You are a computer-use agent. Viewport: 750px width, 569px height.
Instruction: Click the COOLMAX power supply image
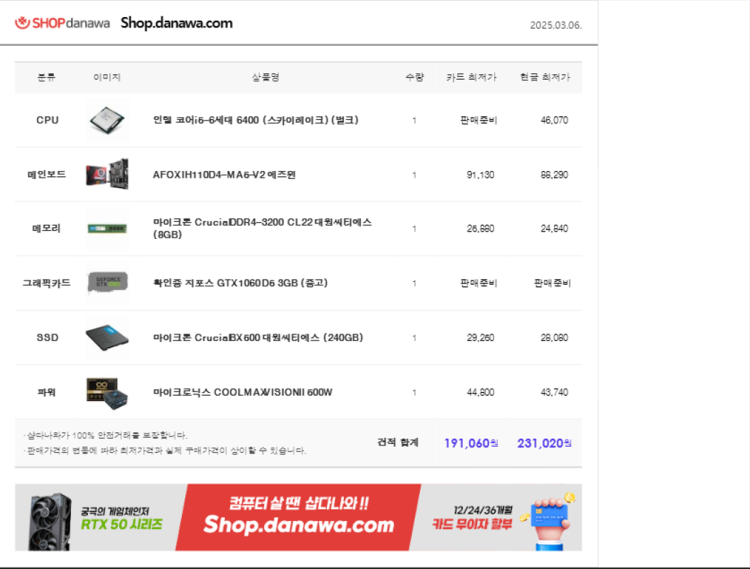tap(107, 393)
